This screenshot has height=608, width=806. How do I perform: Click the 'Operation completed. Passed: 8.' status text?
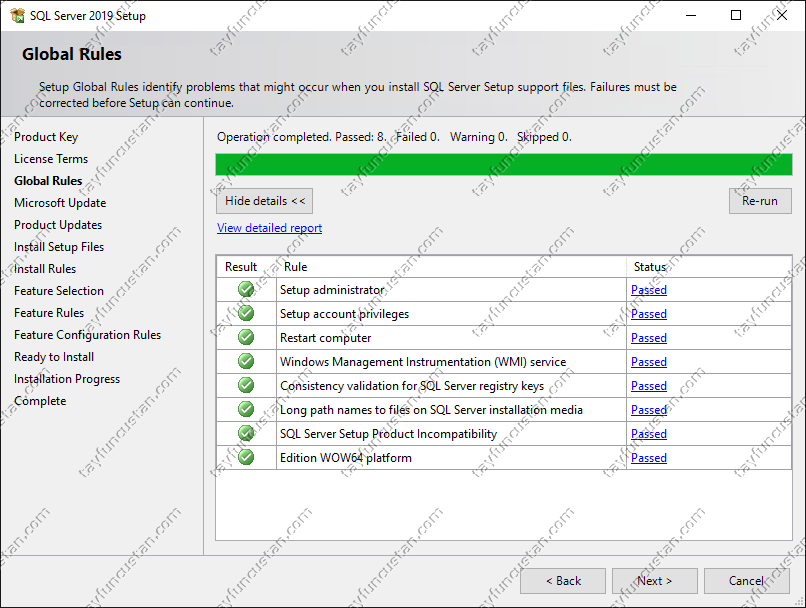tap(302, 137)
